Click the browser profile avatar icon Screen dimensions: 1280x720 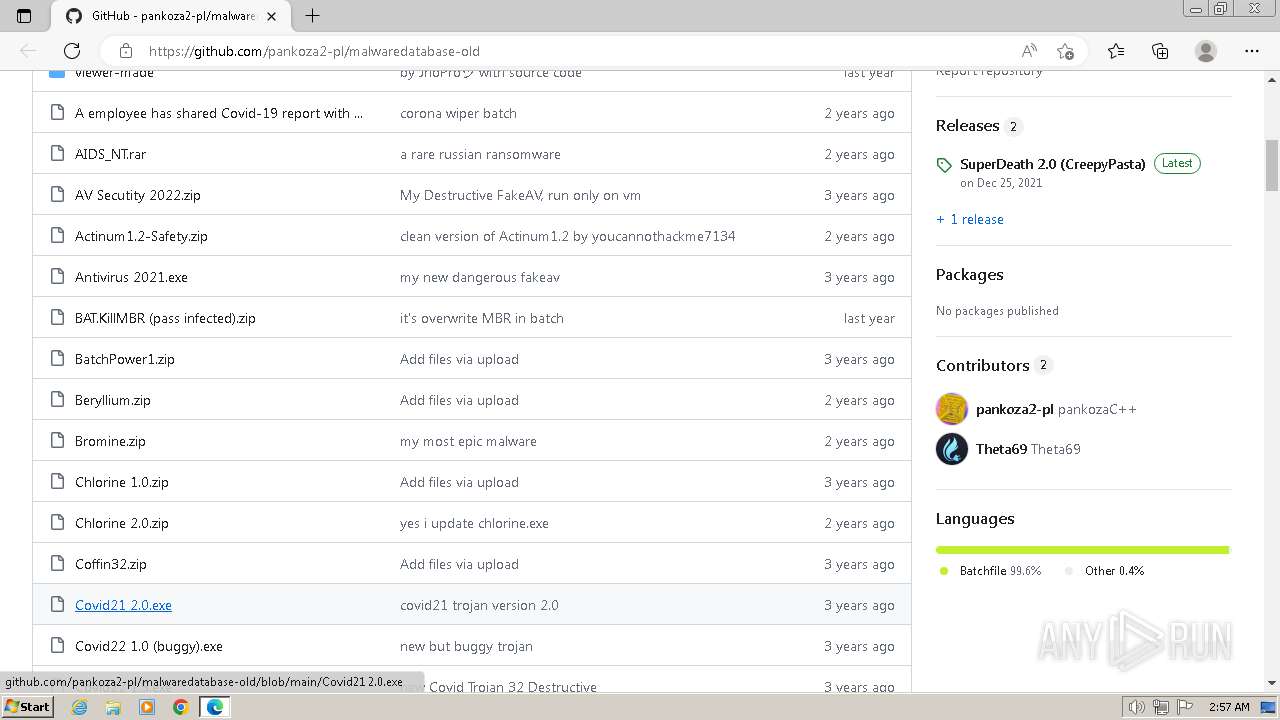(1206, 51)
